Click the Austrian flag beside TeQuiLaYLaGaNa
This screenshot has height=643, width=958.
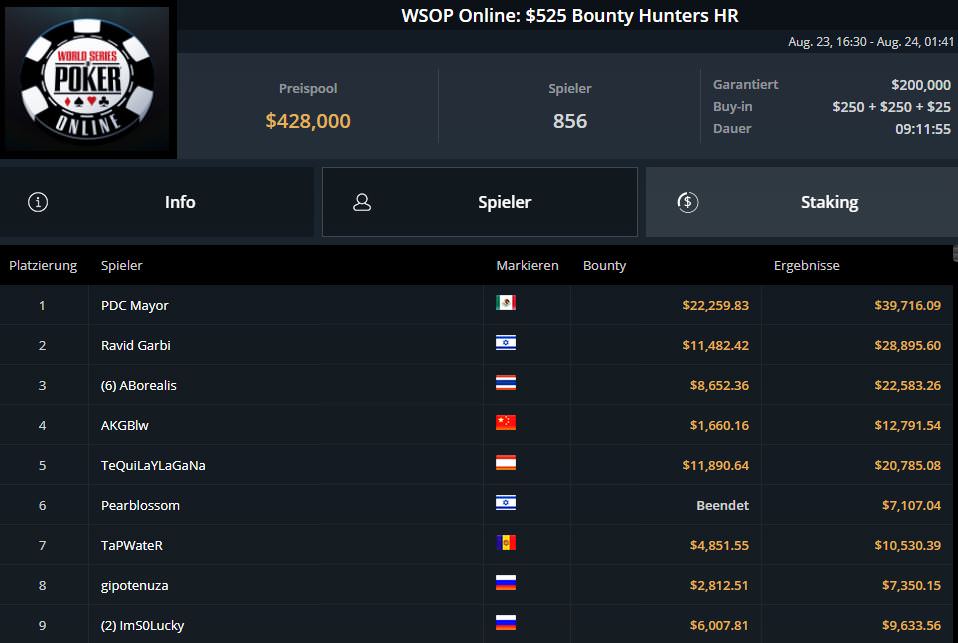tap(506, 463)
